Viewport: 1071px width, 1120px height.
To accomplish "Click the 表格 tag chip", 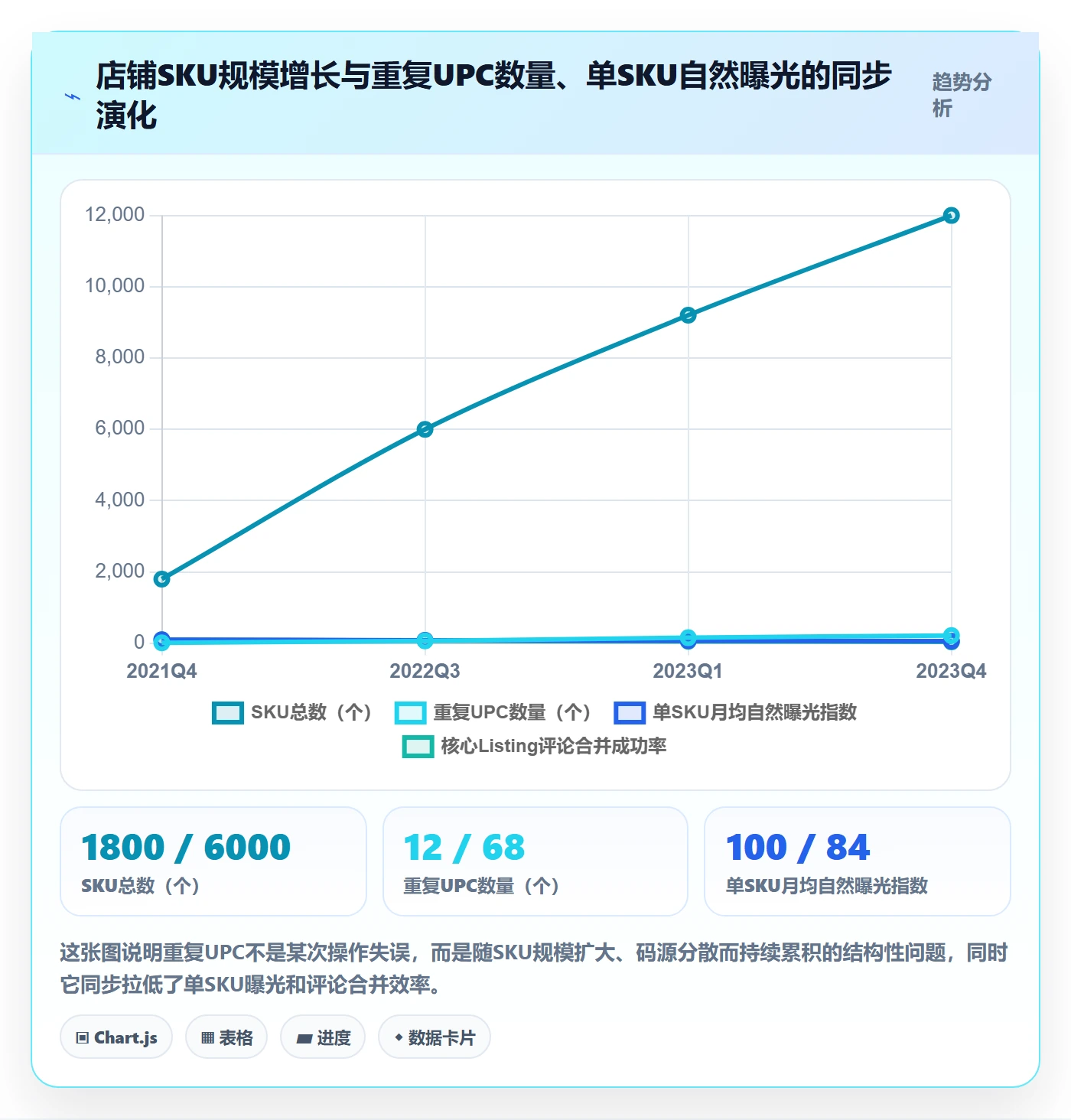I will click(x=226, y=1037).
